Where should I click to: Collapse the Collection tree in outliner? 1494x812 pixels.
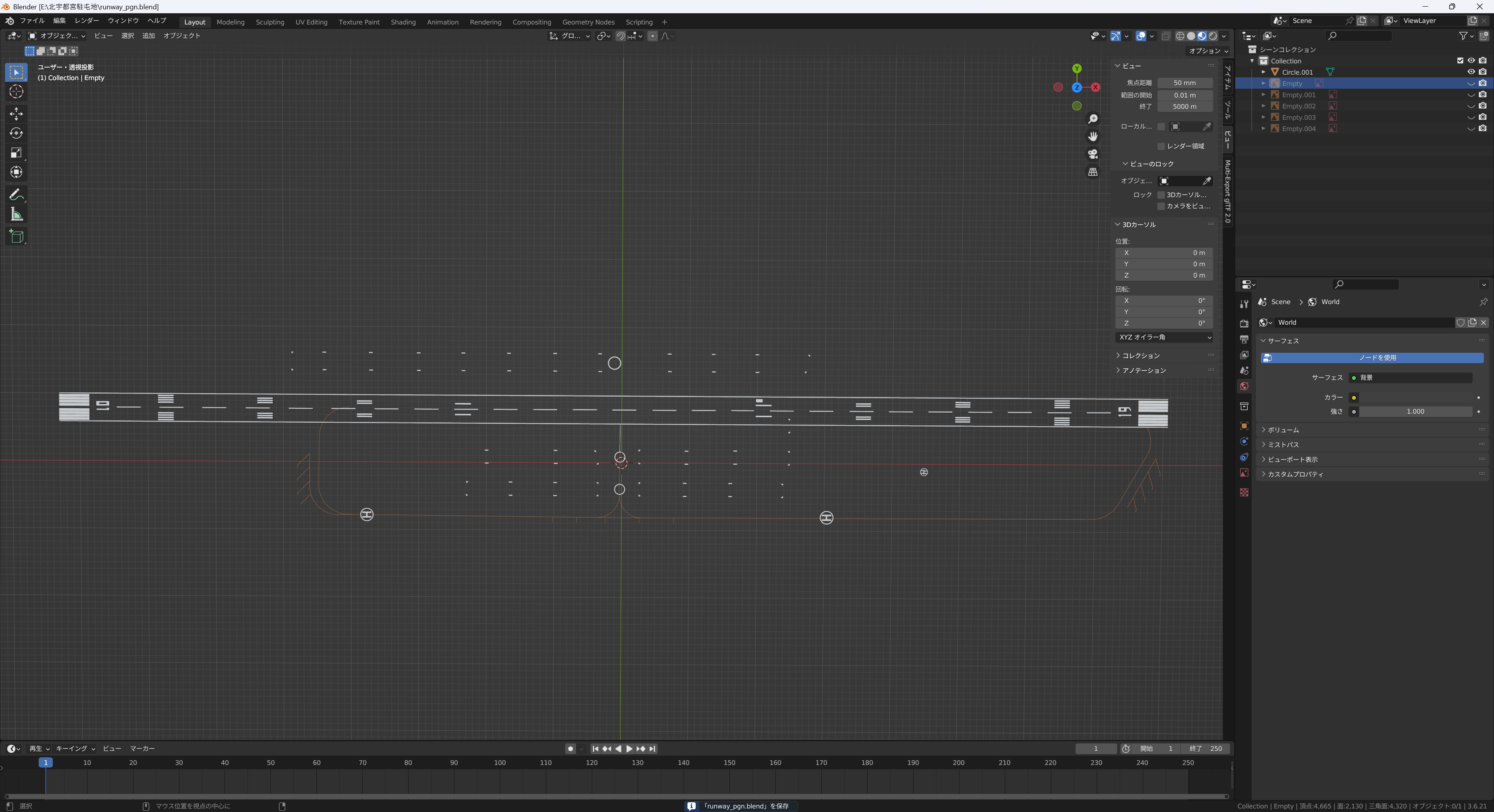[1253, 61]
